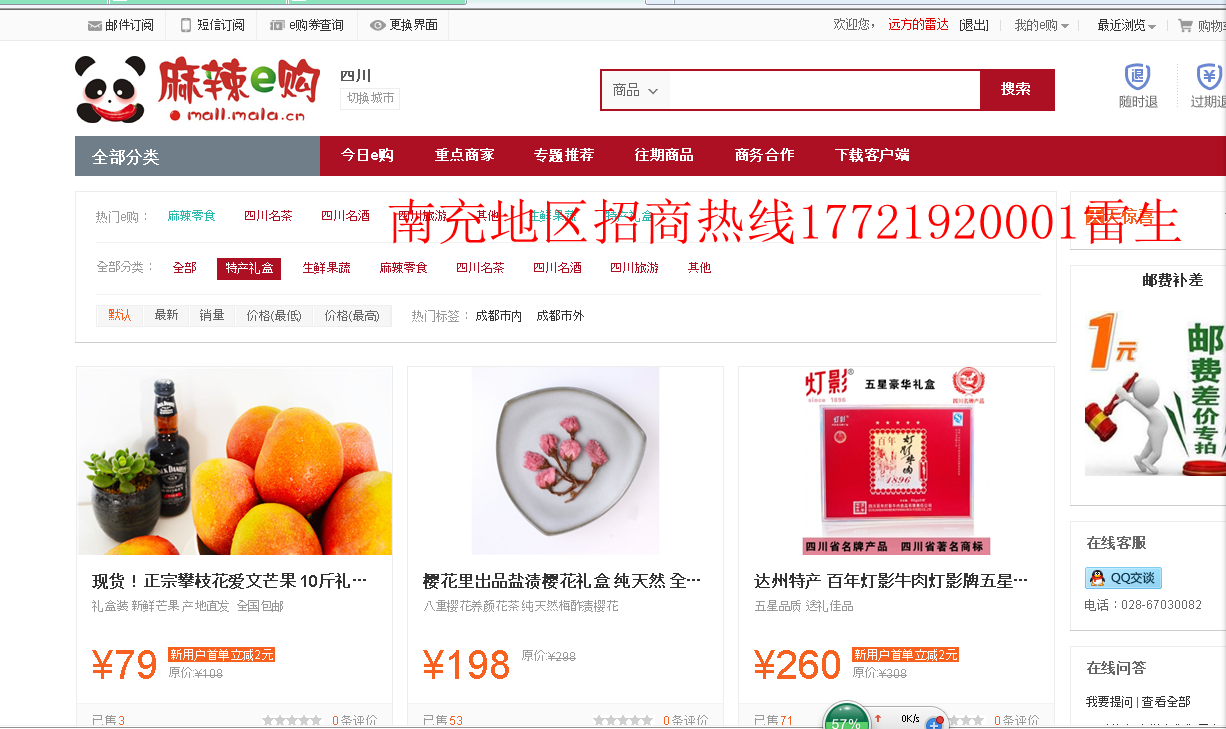
Task: Click the eye icon for 更换界面
Action: click(x=377, y=25)
